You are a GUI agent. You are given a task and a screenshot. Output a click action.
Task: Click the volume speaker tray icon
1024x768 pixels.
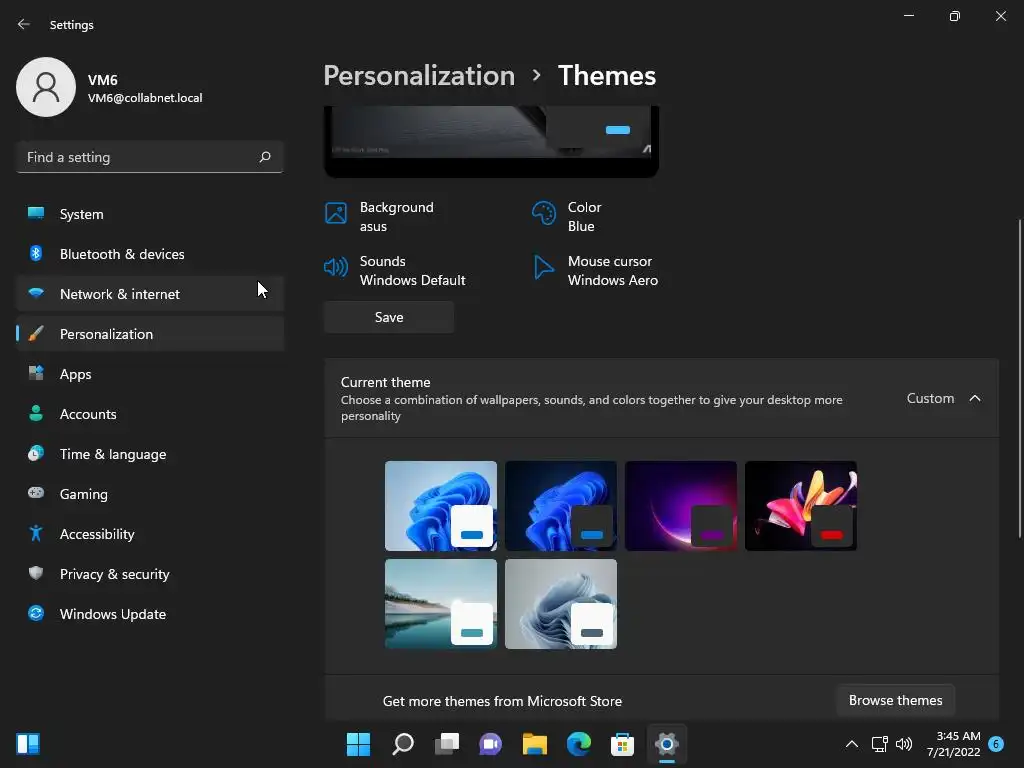[904, 744]
